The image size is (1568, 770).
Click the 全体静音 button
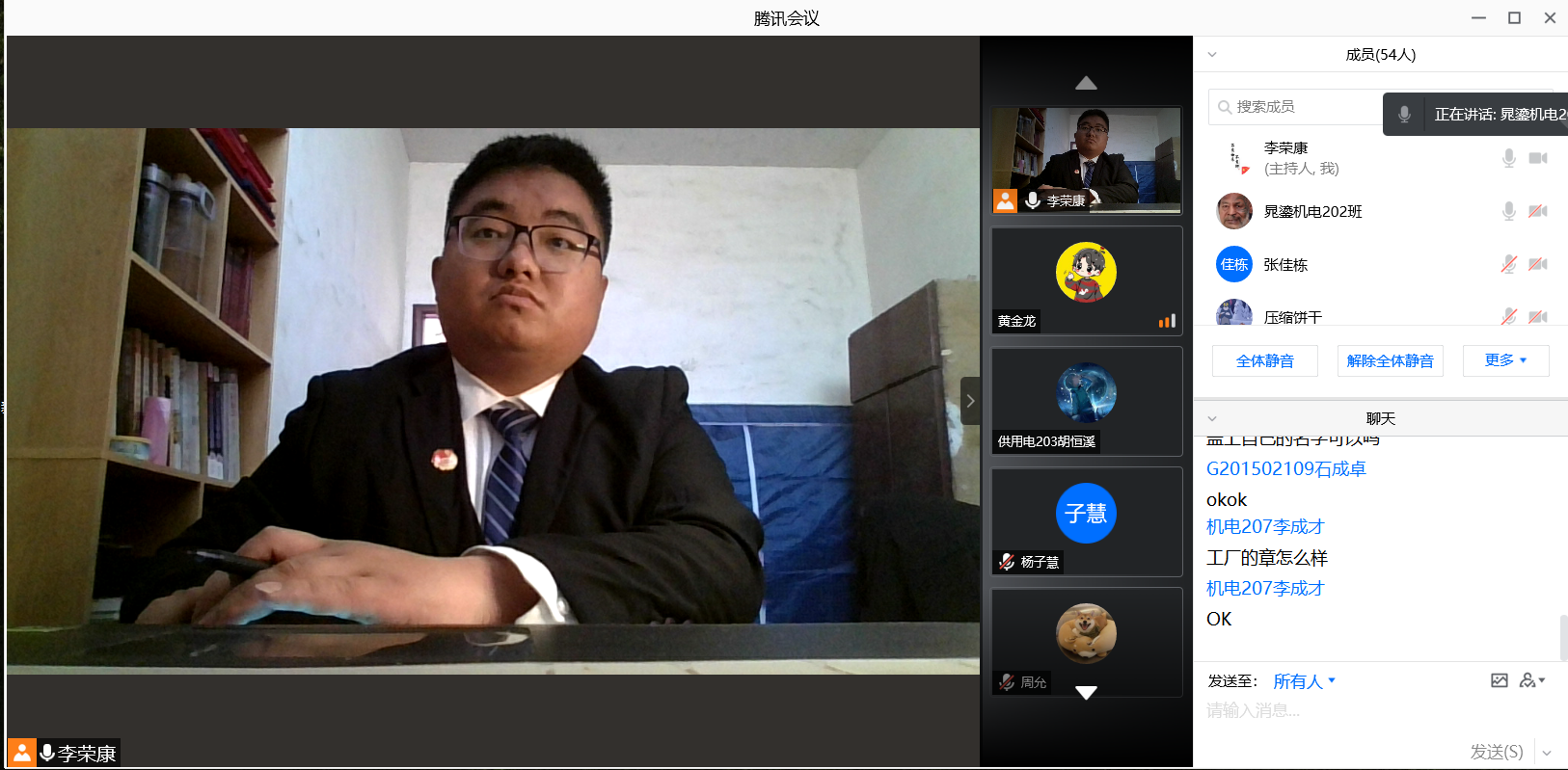pyautogui.click(x=1264, y=361)
